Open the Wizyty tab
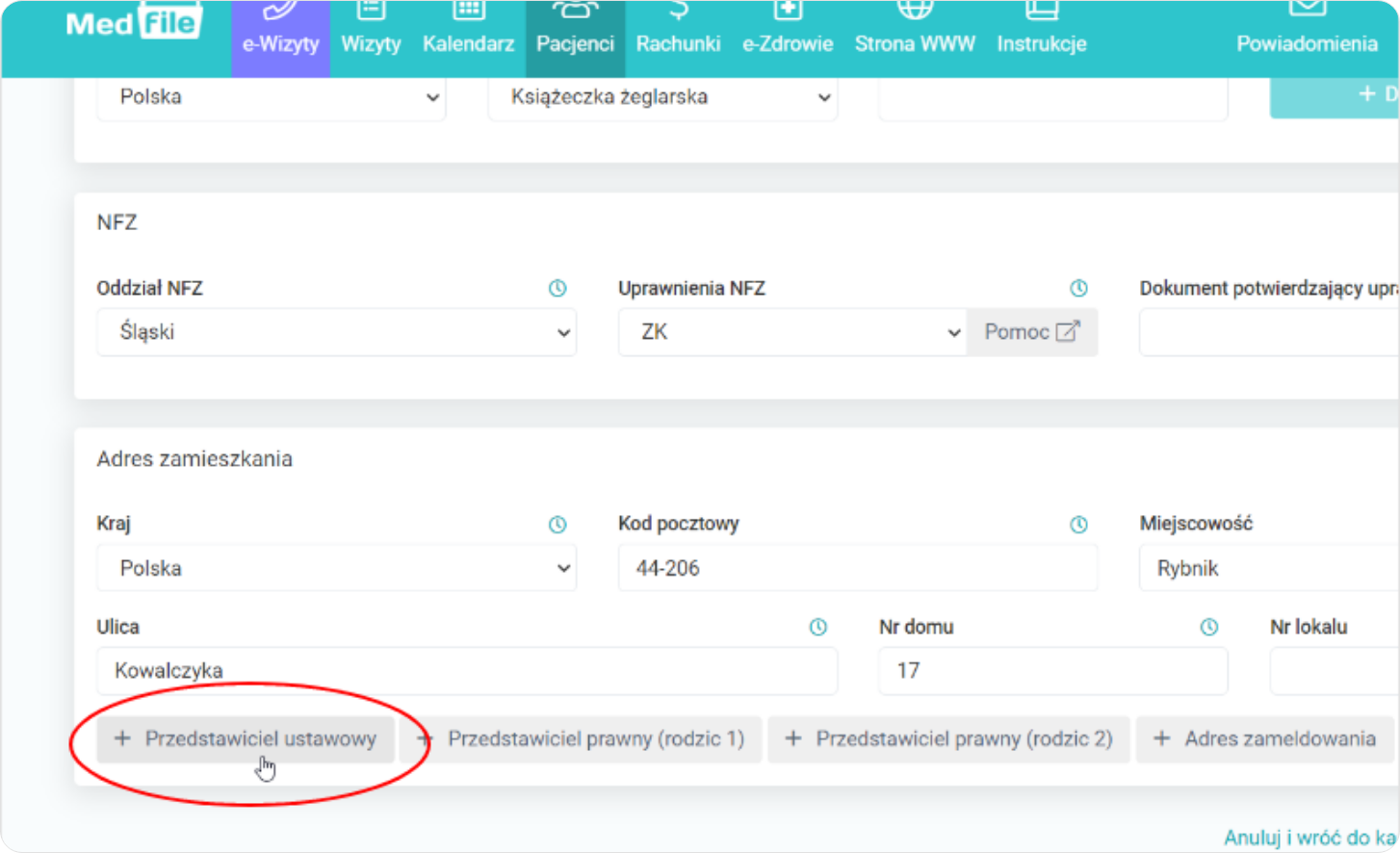Viewport: 1400px width, 853px height. coord(371,39)
